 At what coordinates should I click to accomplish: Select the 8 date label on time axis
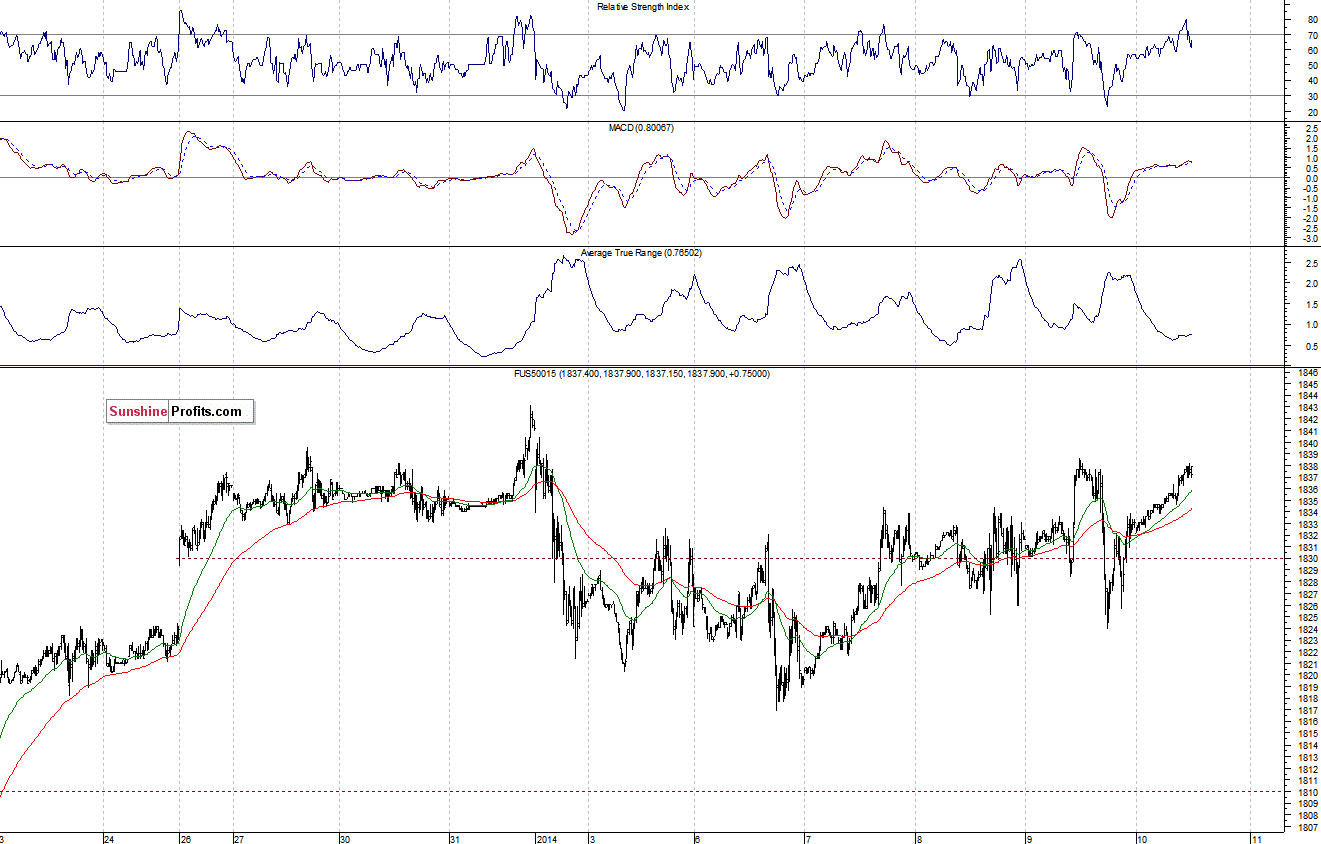pyautogui.click(x=918, y=839)
